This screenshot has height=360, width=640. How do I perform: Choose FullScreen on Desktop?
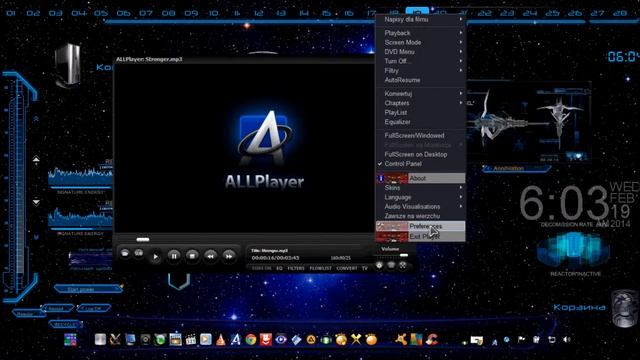[x=420, y=154]
